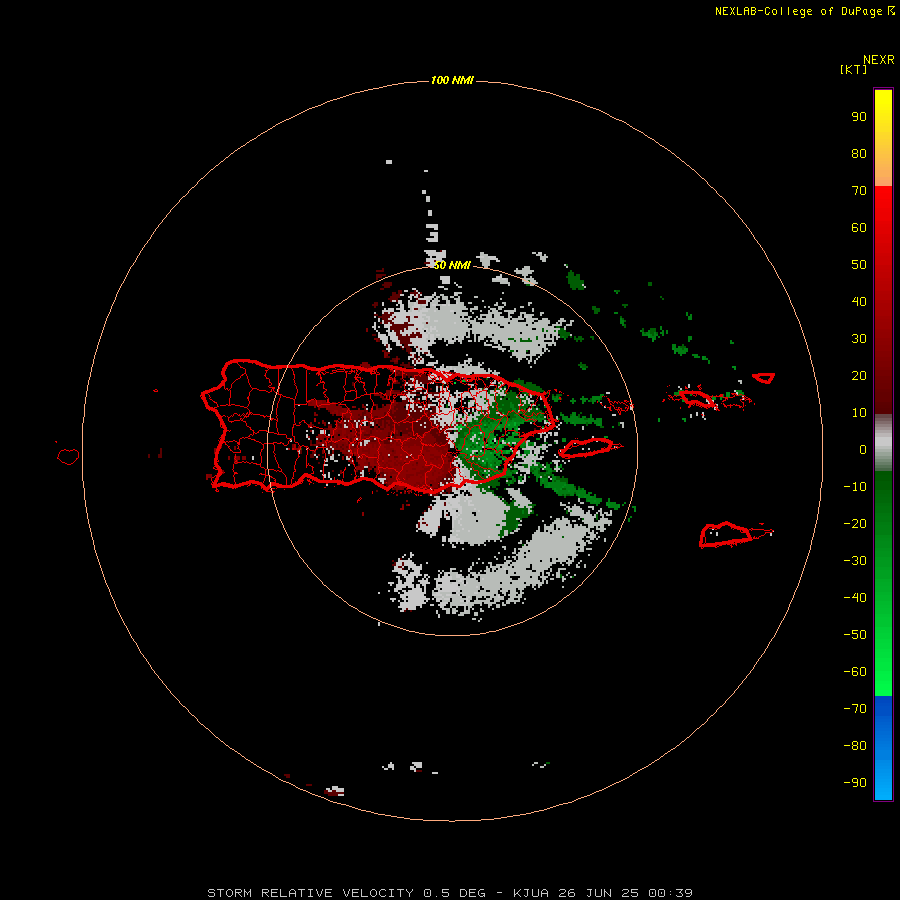Click the 30 value on the color scale
Viewport: 900px width, 900px height.
859,339
